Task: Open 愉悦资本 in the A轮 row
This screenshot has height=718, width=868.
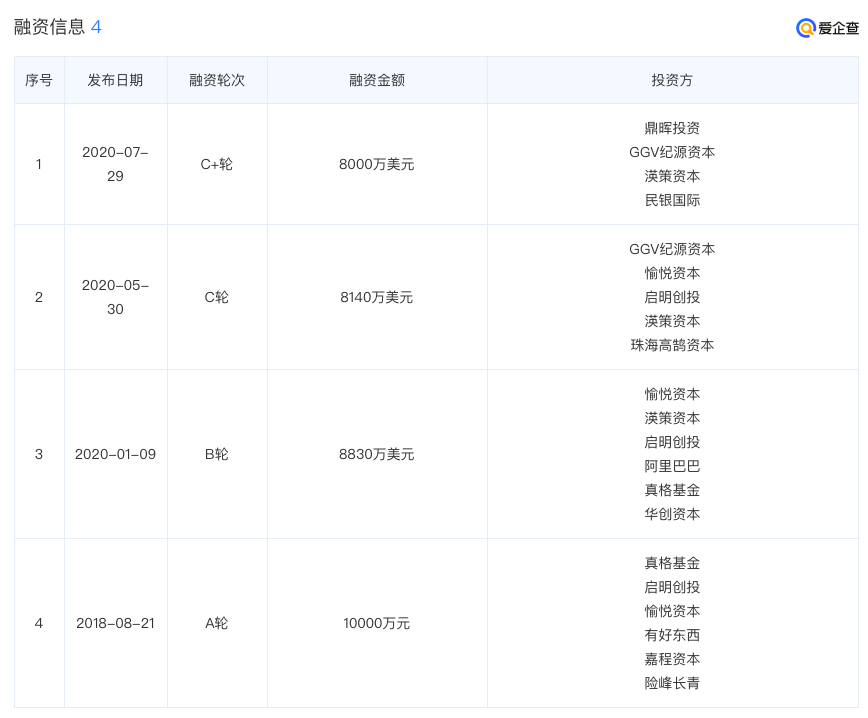Action: (x=672, y=611)
